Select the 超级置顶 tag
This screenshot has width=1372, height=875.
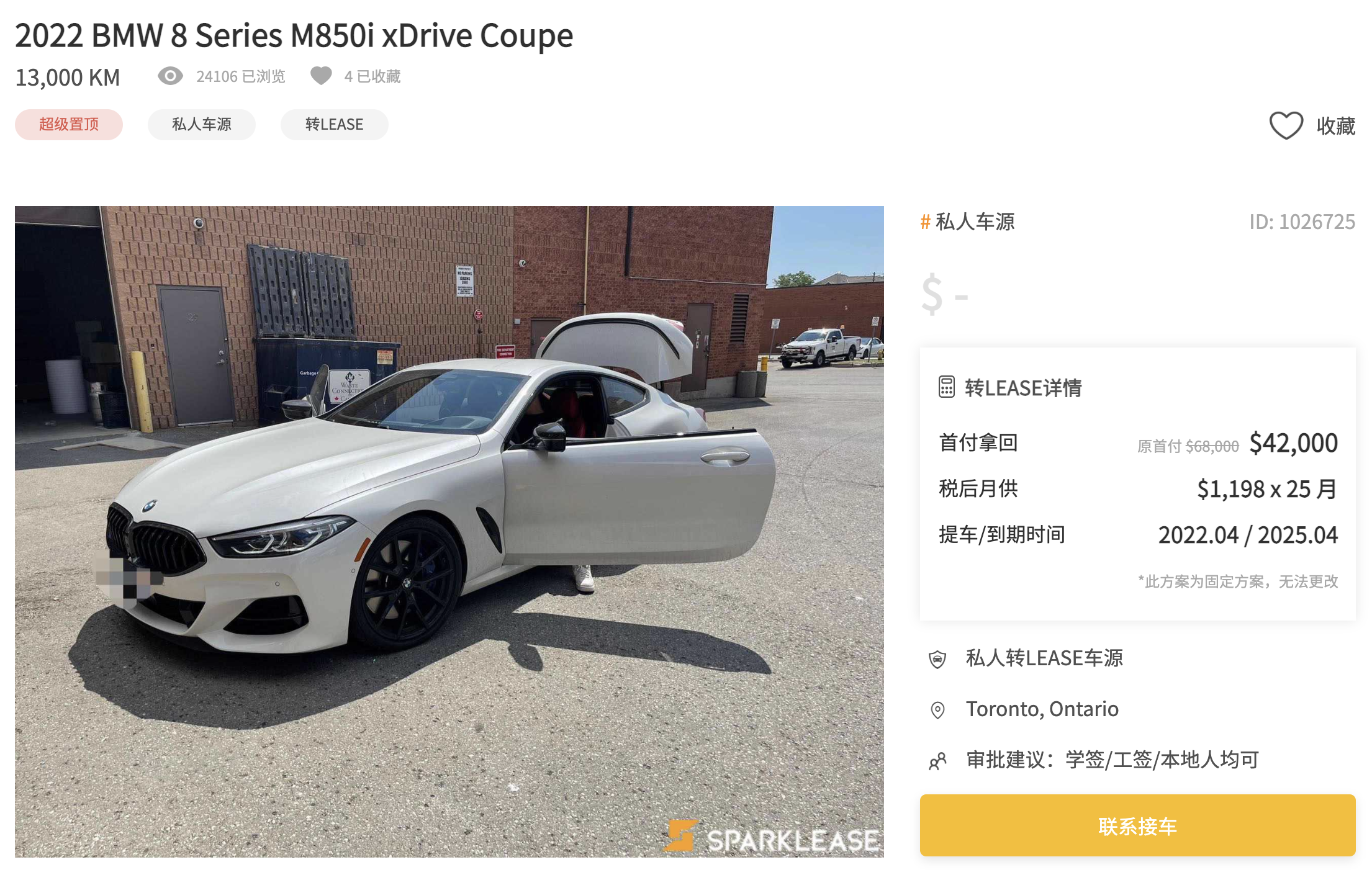(69, 125)
